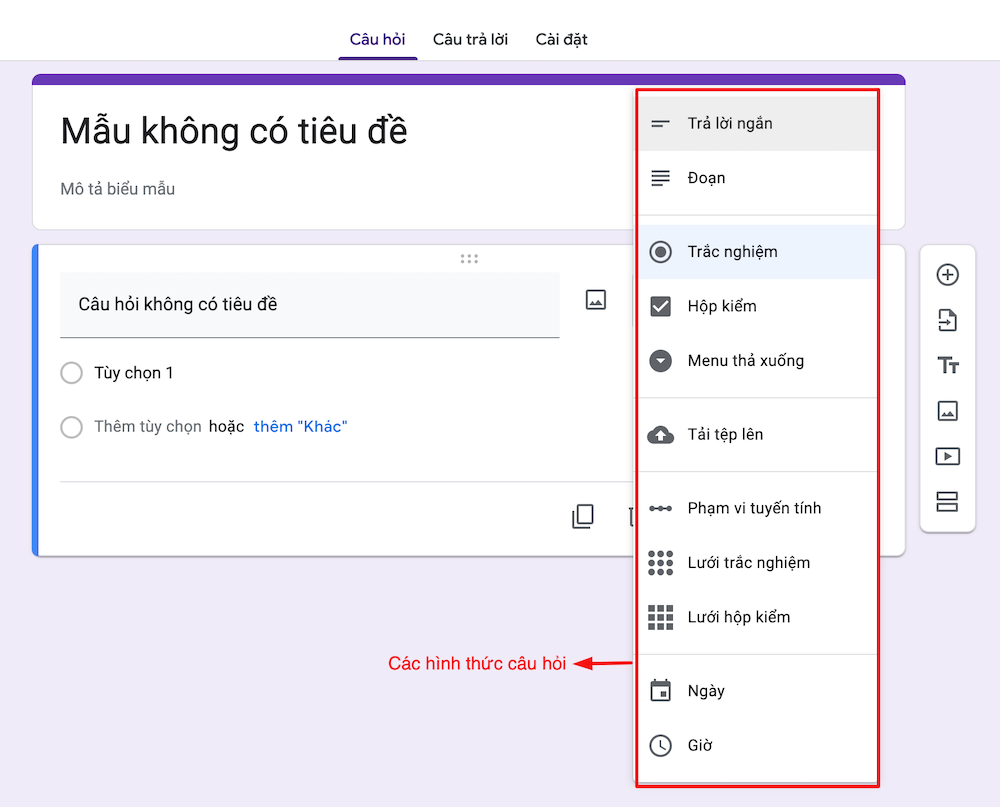The width and height of the screenshot is (1000, 807).
Task: Click the add title and description icon
Action: 947,366
